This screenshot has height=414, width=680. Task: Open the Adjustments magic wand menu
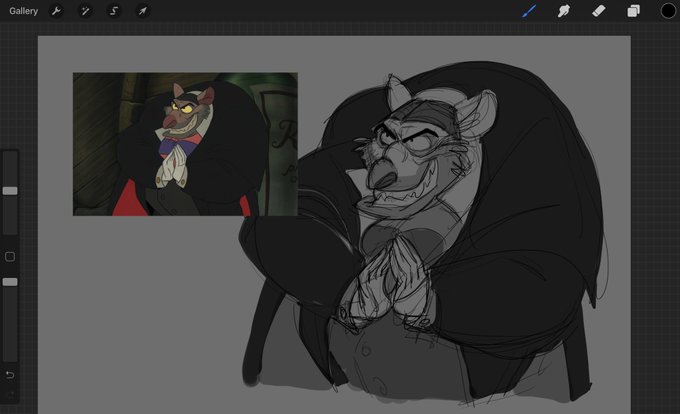click(85, 11)
